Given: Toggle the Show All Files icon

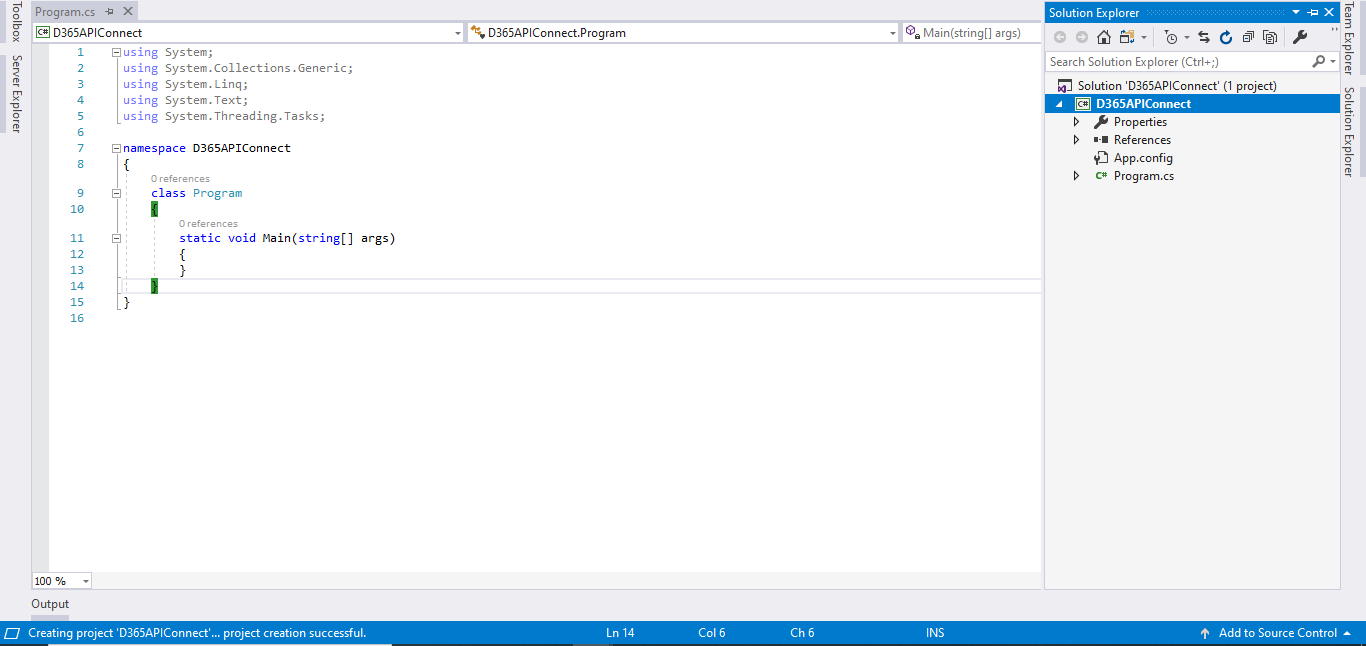Looking at the screenshot, I should [1270, 37].
